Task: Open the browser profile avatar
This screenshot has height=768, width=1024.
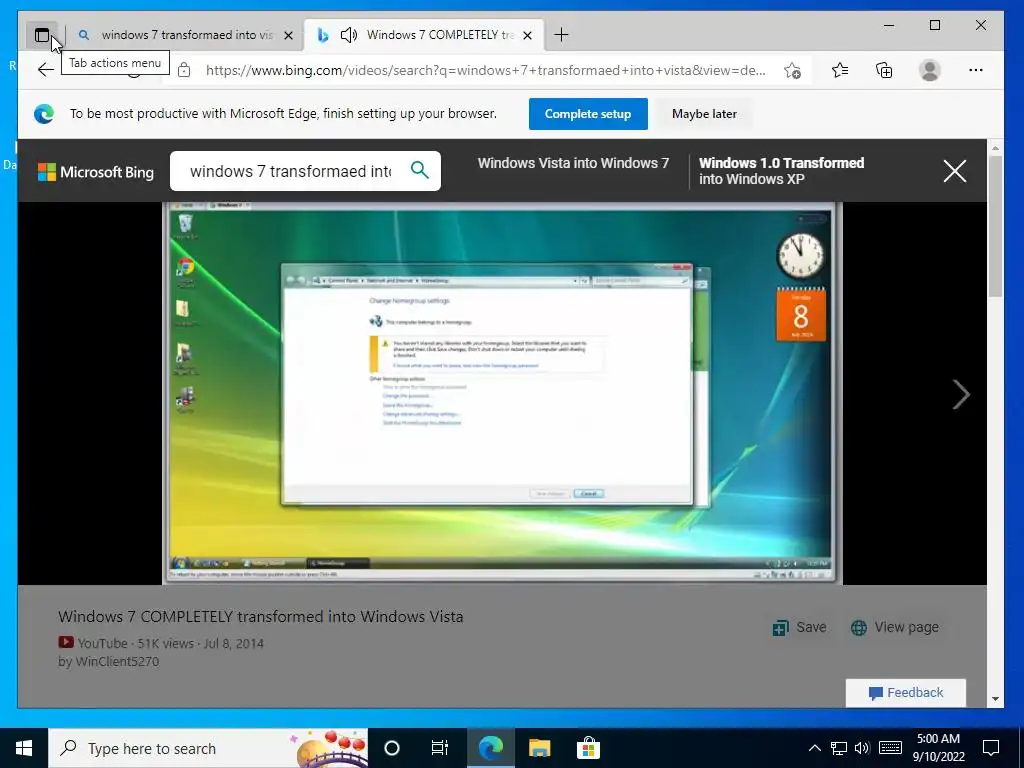Action: [929, 70]
